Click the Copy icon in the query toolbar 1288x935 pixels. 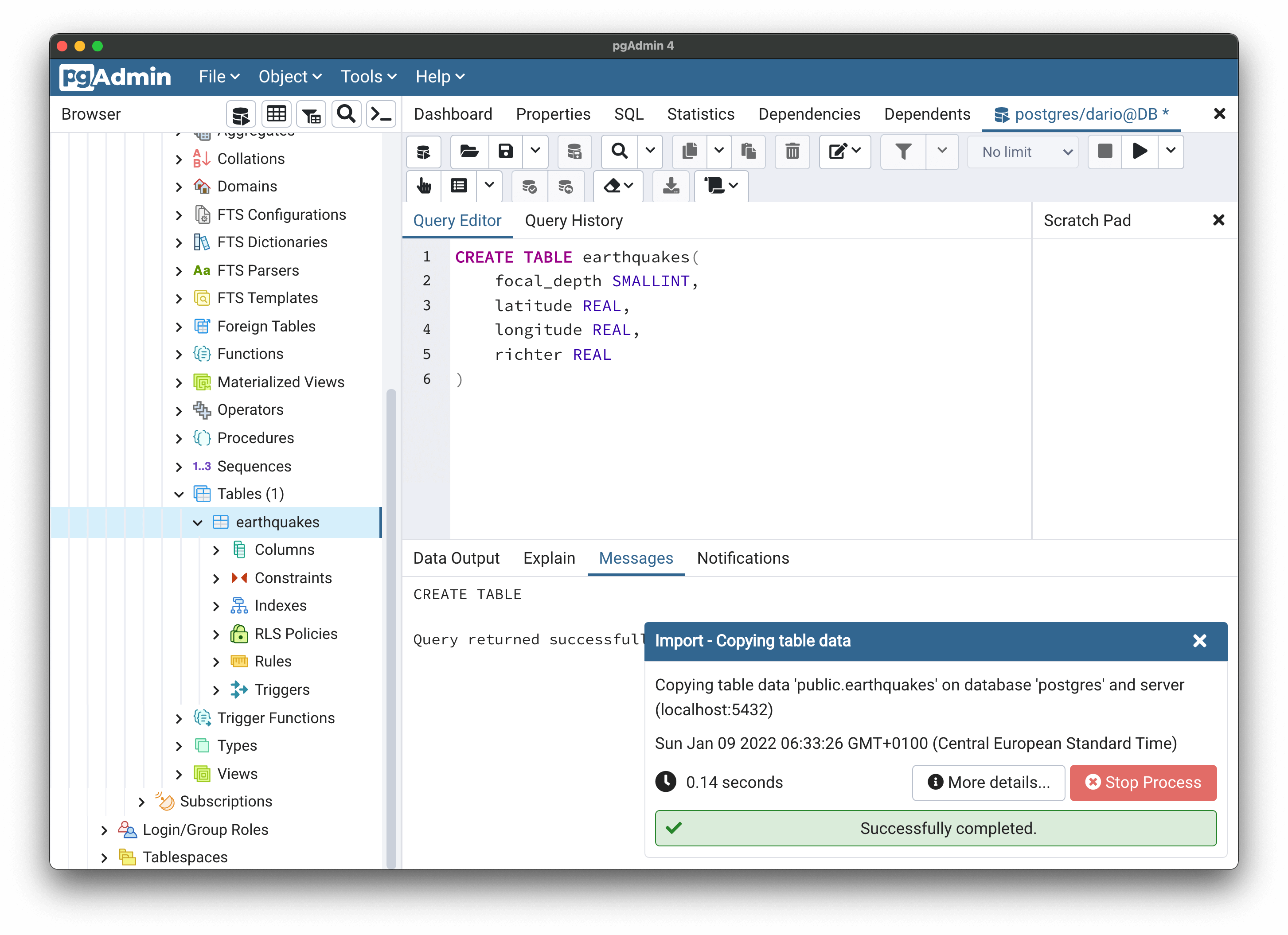coord(690,152)
